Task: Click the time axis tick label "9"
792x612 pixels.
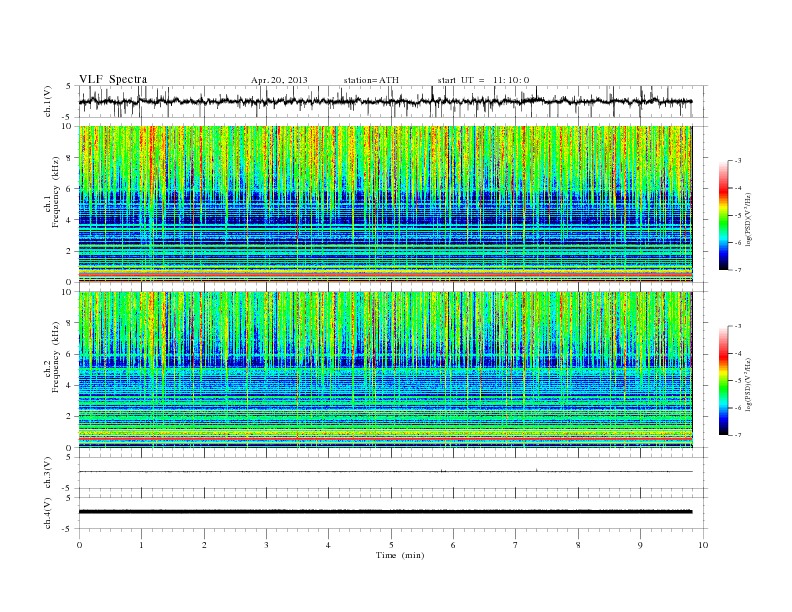Action: [640, 545]
